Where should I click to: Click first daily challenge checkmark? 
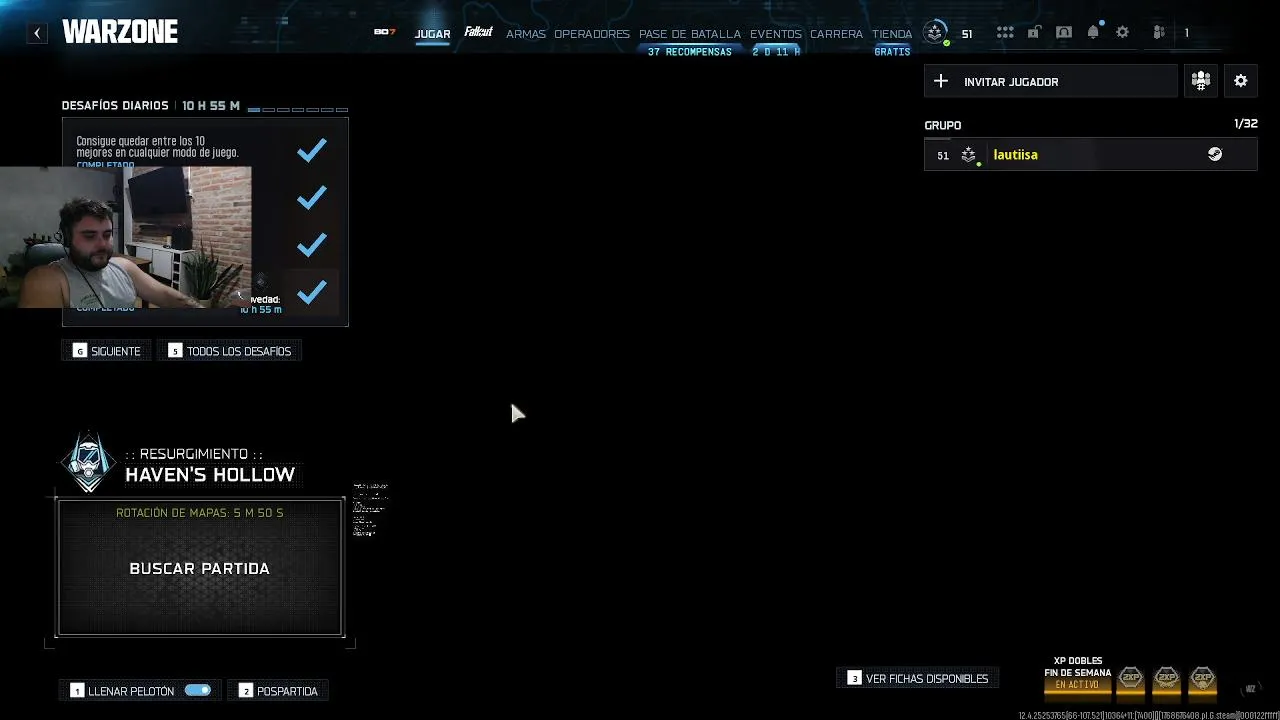(312, 150)
